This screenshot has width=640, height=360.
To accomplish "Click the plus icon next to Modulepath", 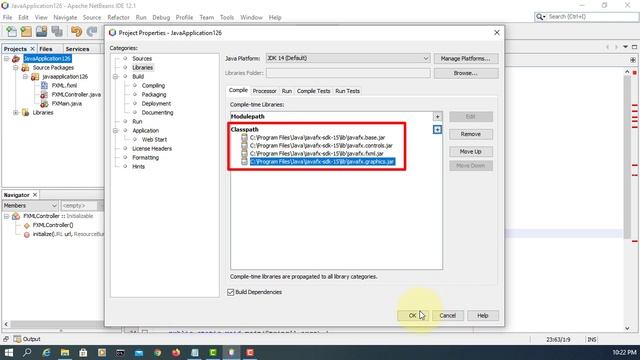I will coord(437,117).
